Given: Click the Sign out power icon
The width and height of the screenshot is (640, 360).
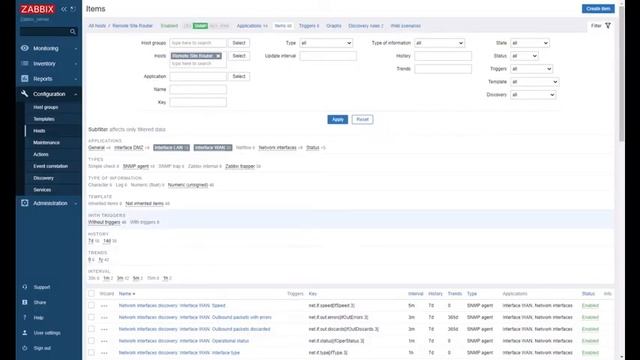Looking at the screenshot, I should click(25, 348).
